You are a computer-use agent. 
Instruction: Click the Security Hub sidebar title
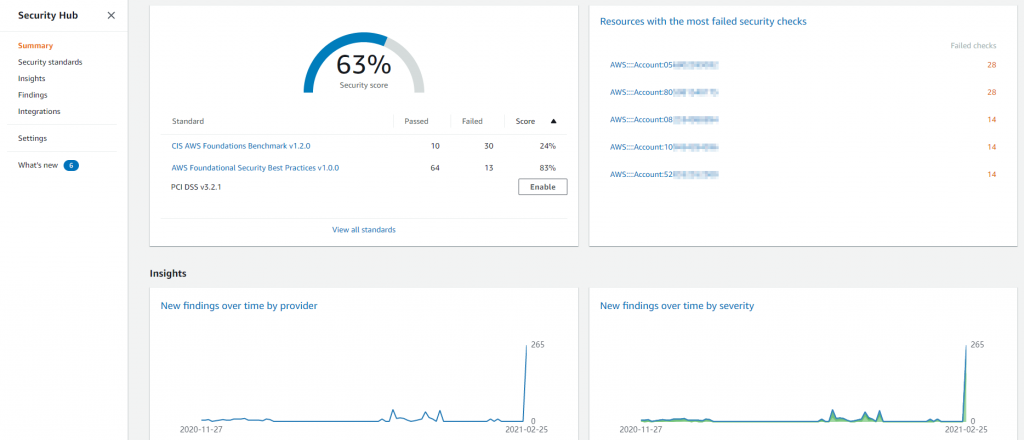[x=48, y=16]
